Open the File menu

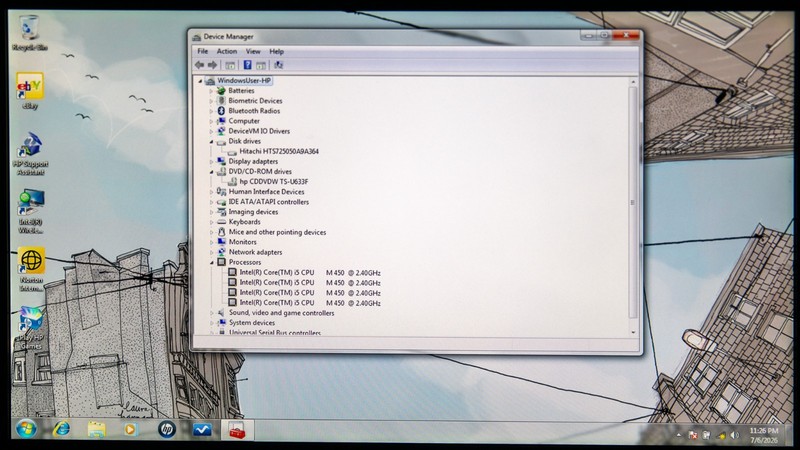(203, 52)
